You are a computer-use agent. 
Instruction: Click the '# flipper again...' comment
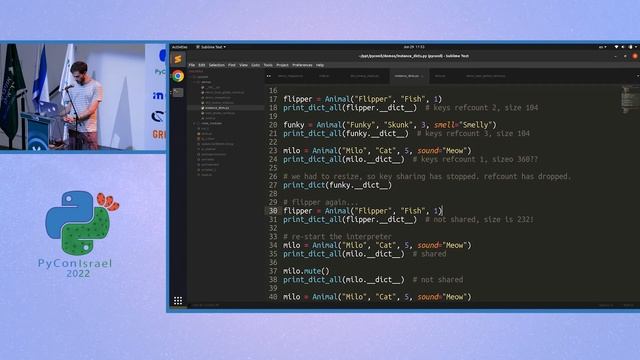point(320,202)
